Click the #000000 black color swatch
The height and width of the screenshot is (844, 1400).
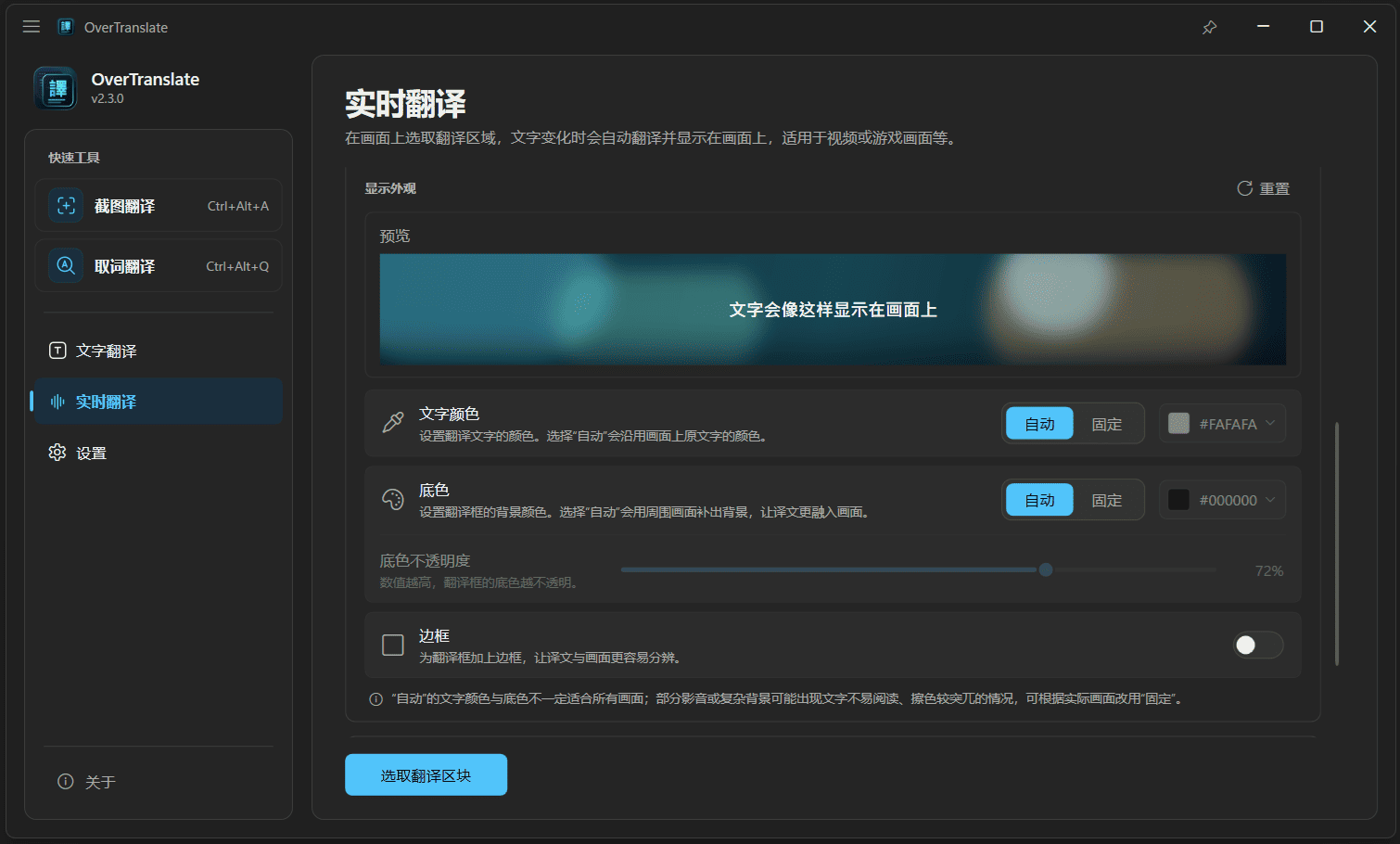click(x=1178, y=500)
